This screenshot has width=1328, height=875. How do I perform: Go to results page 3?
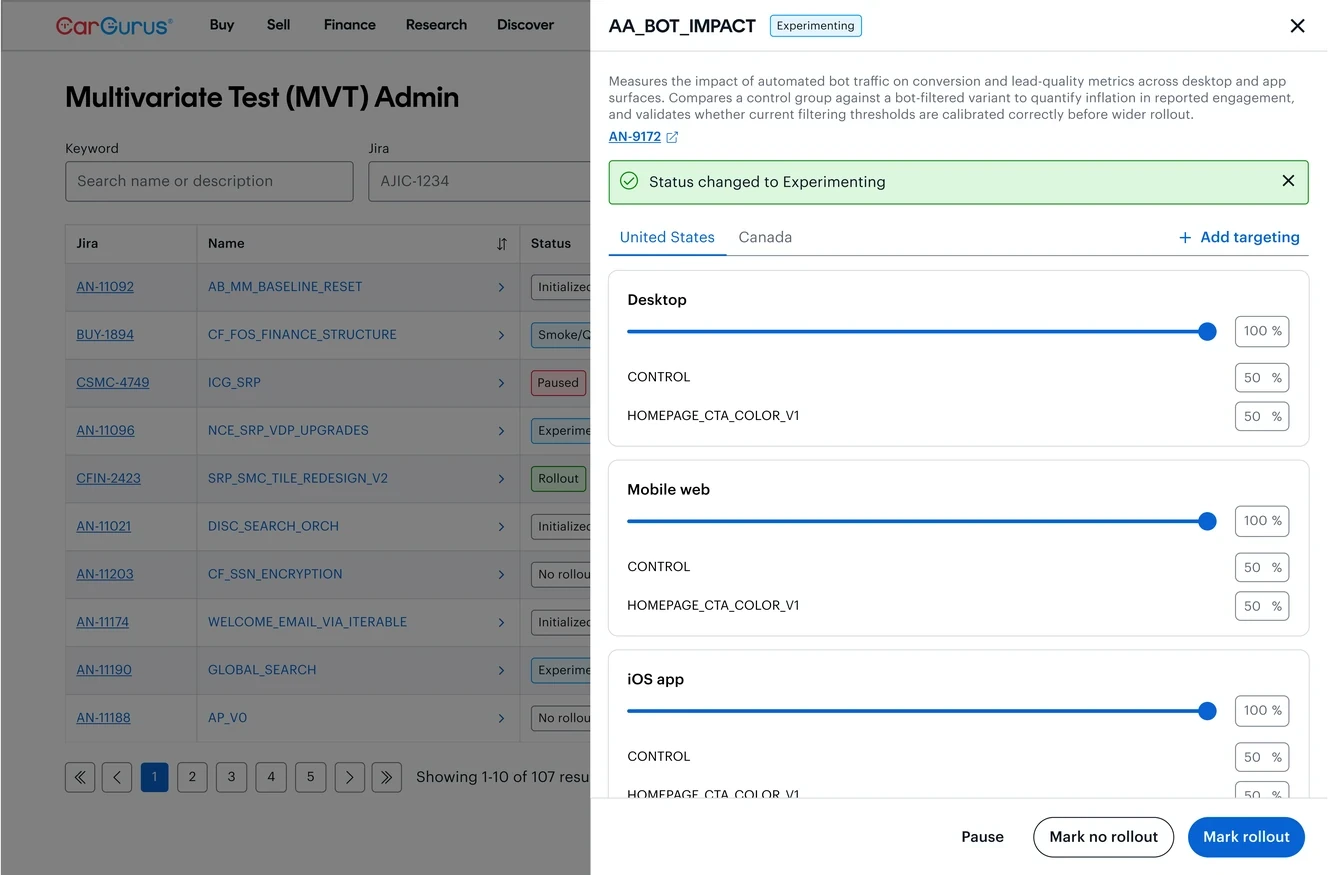pyautogui.click(x=231, y=777)
